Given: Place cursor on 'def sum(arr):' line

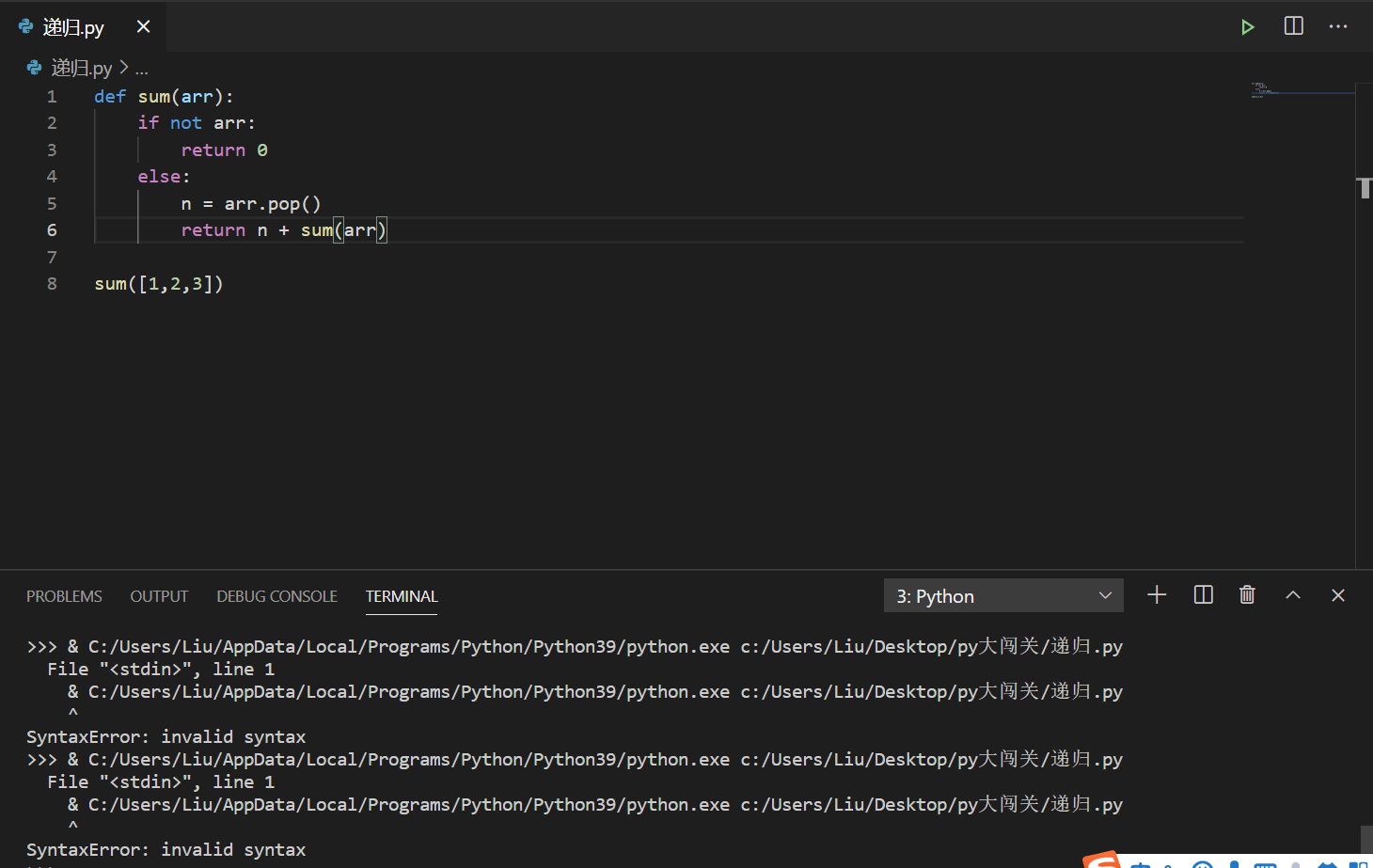Looking at the screenshot, I should (x=164, y=96).
